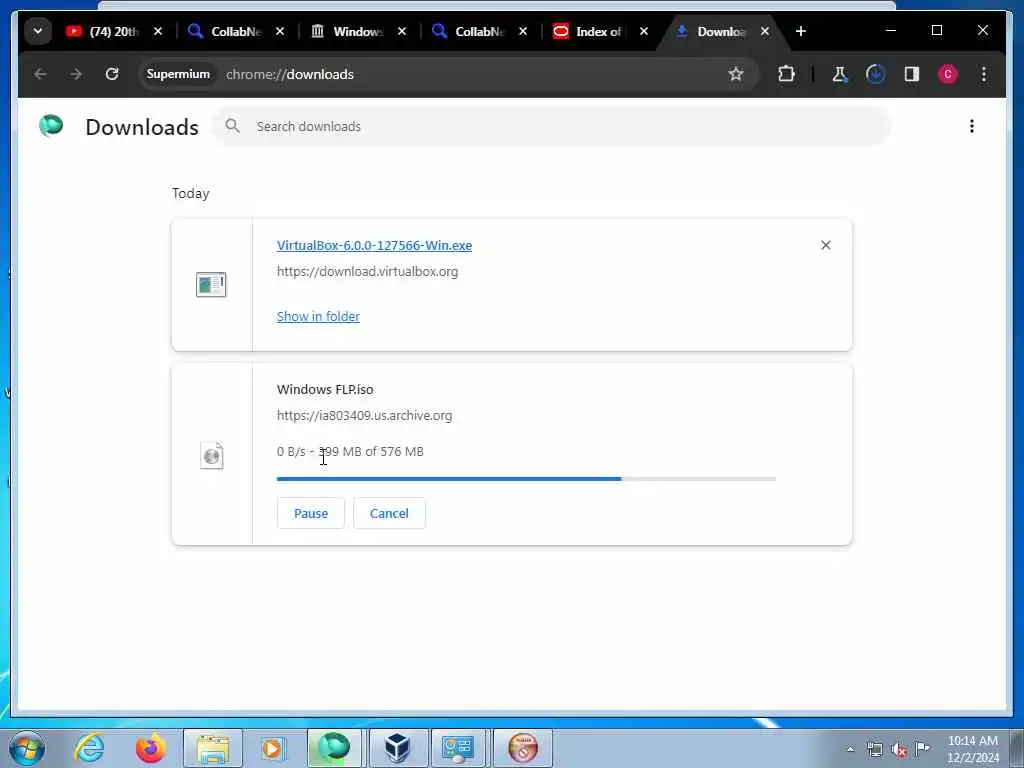Click the Show desktop strip after the clock
This screenshot has width=1024, height=768.
point(1017,748)
